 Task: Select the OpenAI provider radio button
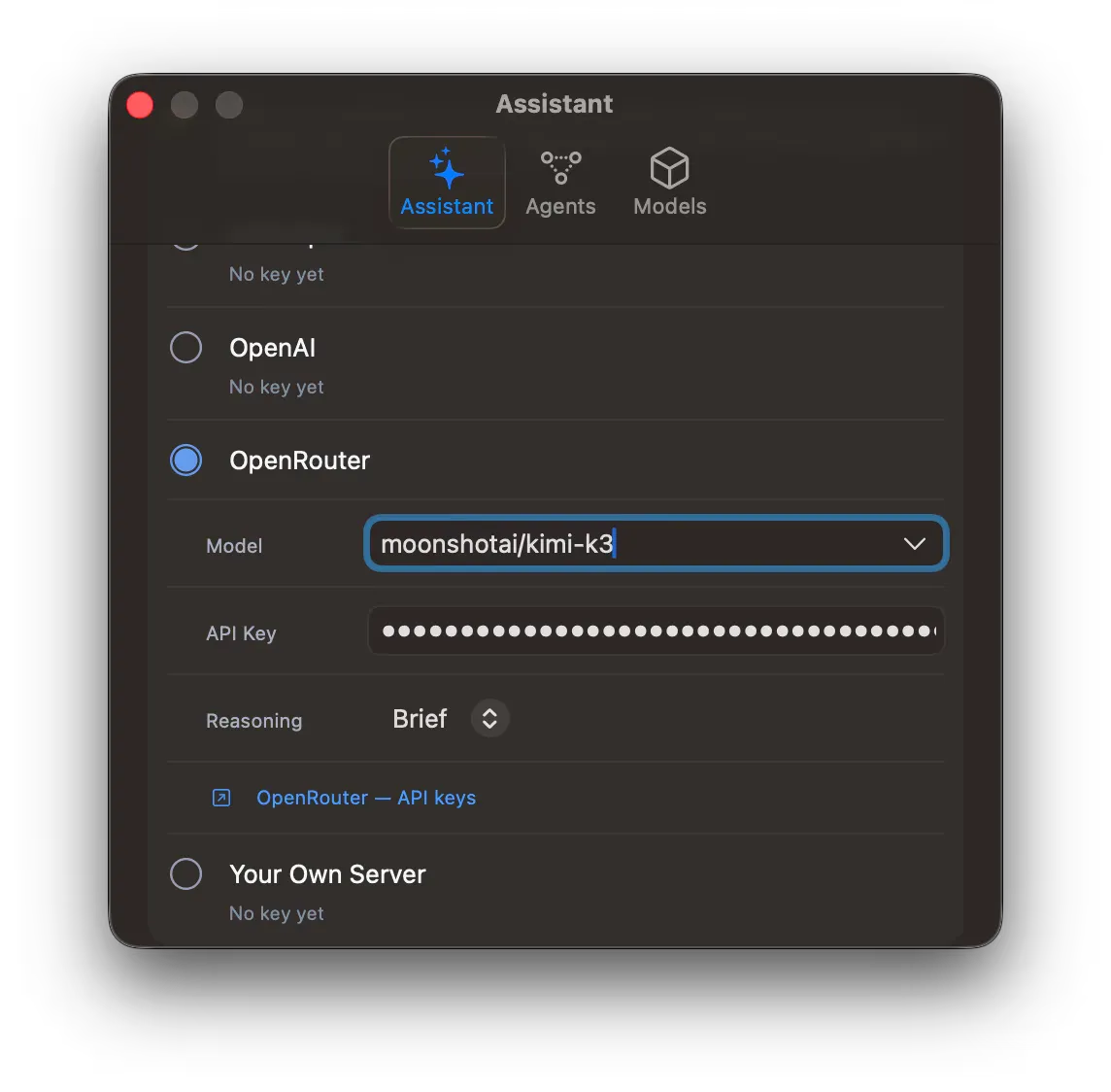[x=186, y=347]
